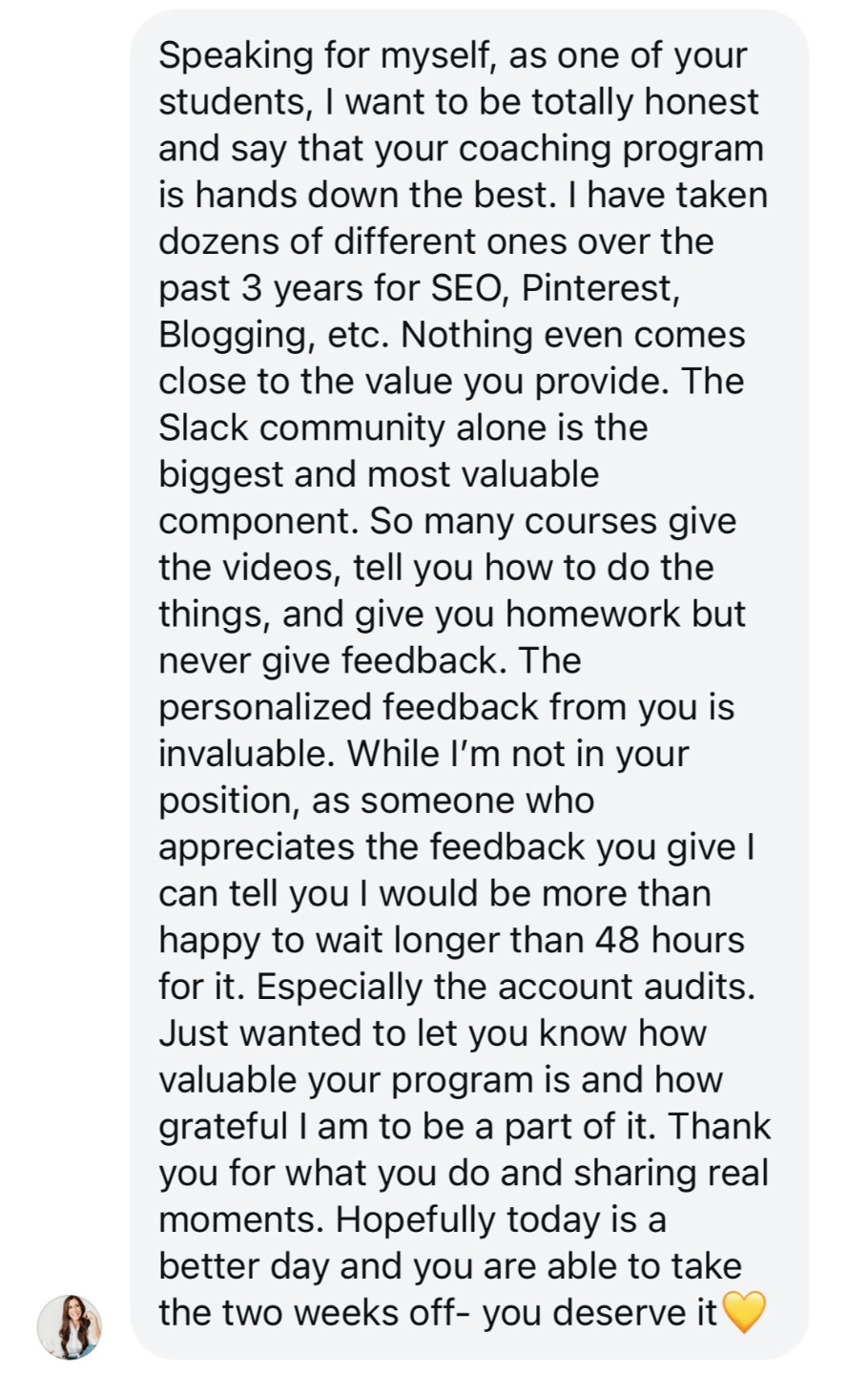Click the phrase "coaching program"
868x1374 pixels.
pos(610,149)
